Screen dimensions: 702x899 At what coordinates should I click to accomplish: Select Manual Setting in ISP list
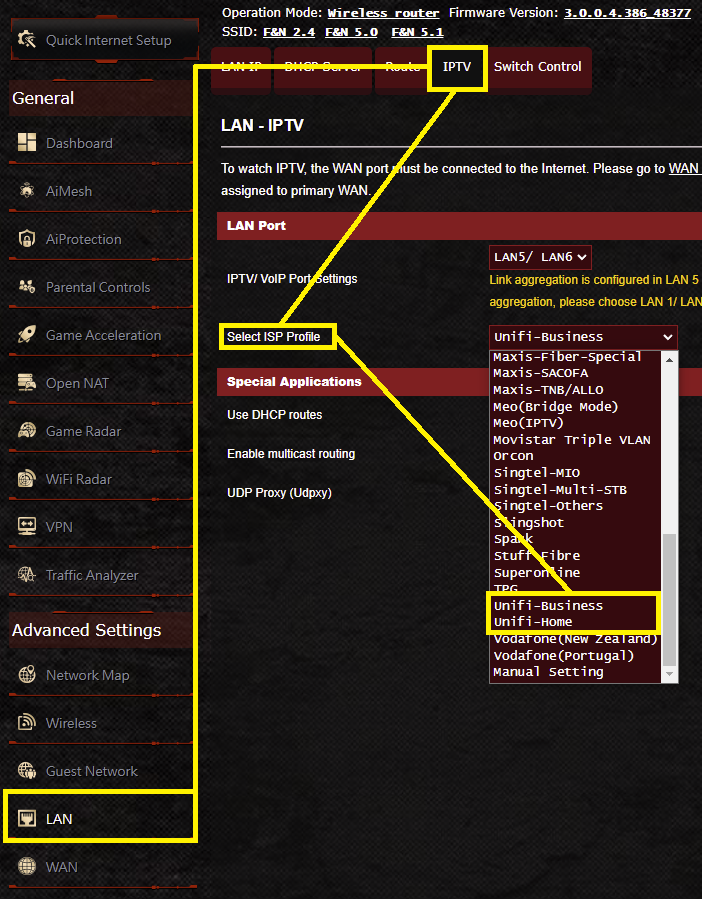point(548,672)
